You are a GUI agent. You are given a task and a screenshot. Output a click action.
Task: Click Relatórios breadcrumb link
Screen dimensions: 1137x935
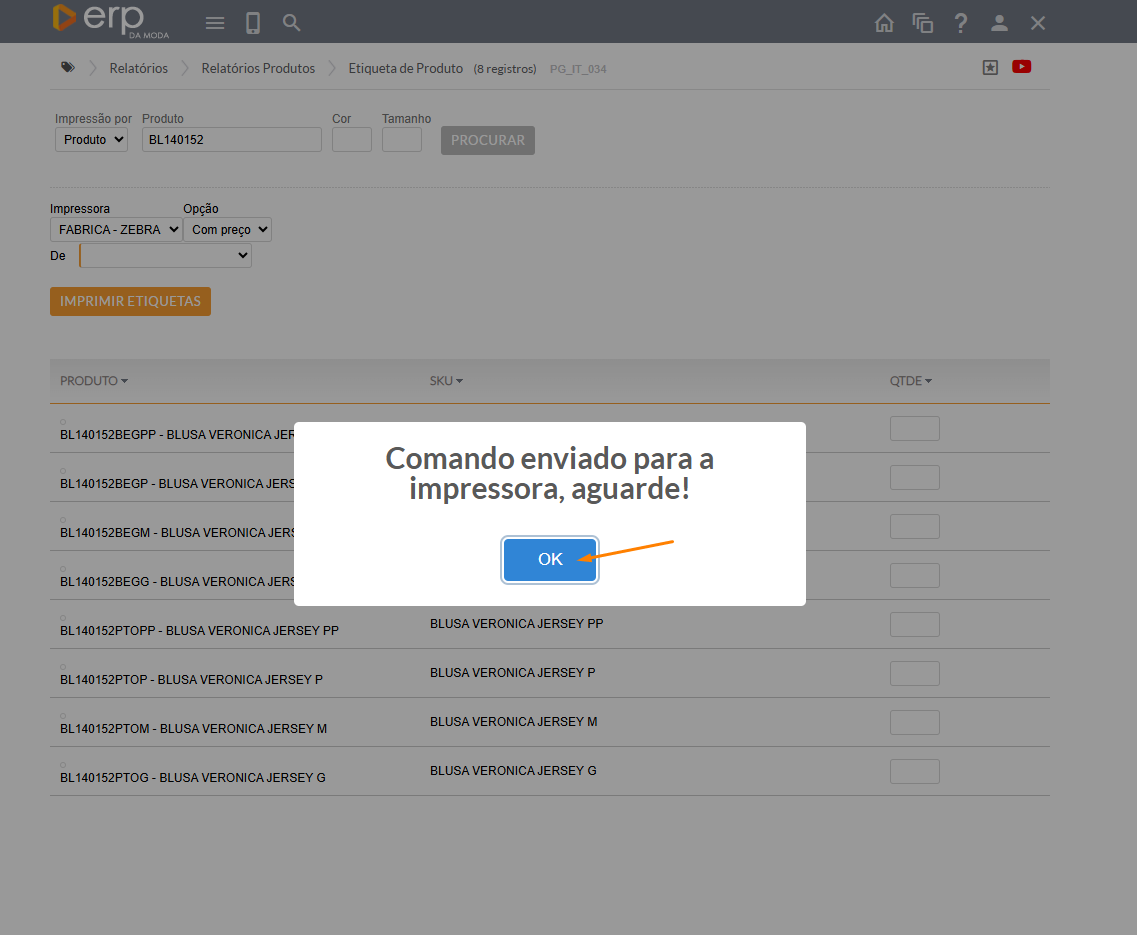(138, 69)
